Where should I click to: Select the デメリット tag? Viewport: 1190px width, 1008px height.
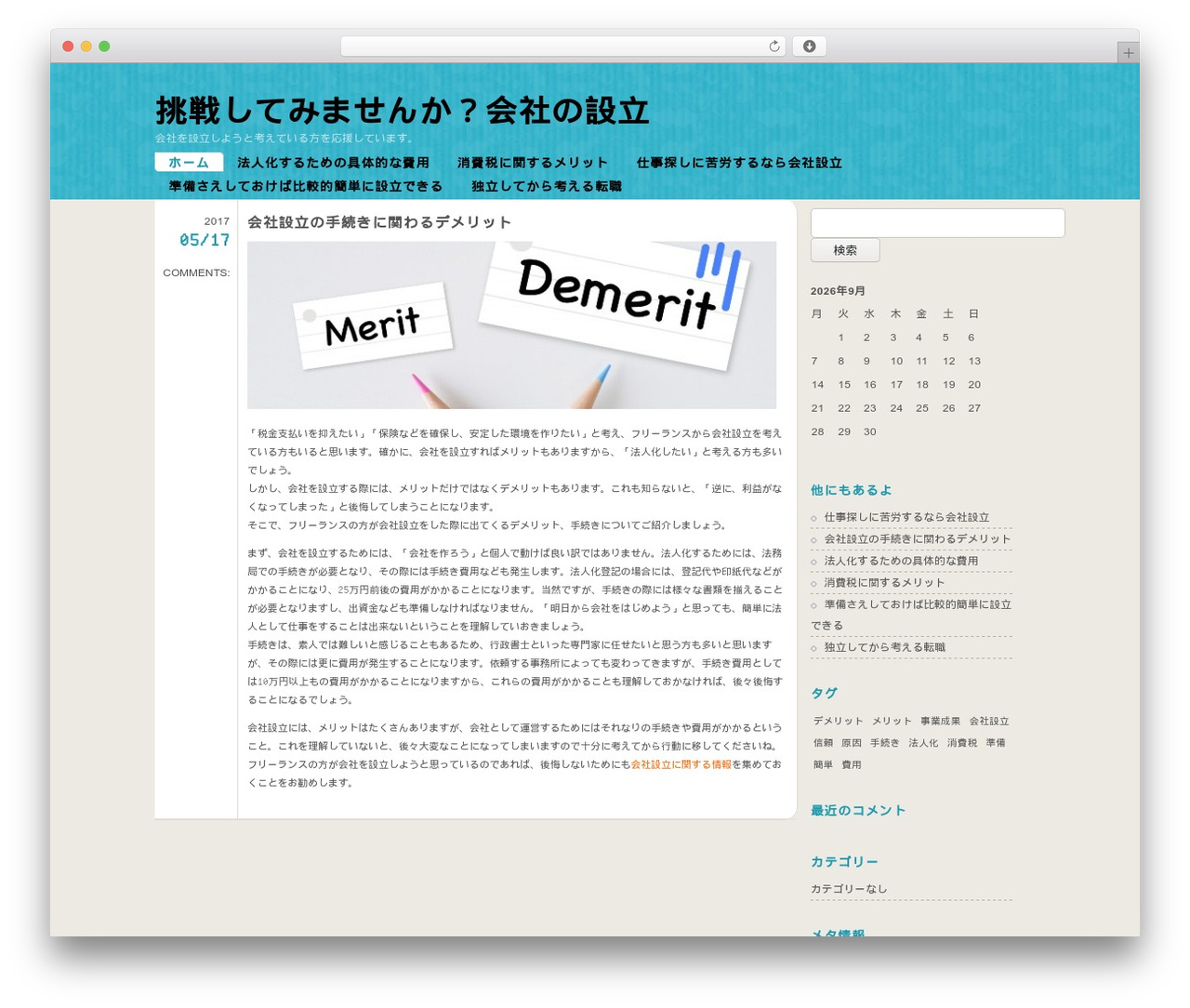pyautogui.click(x=839, y=721)
